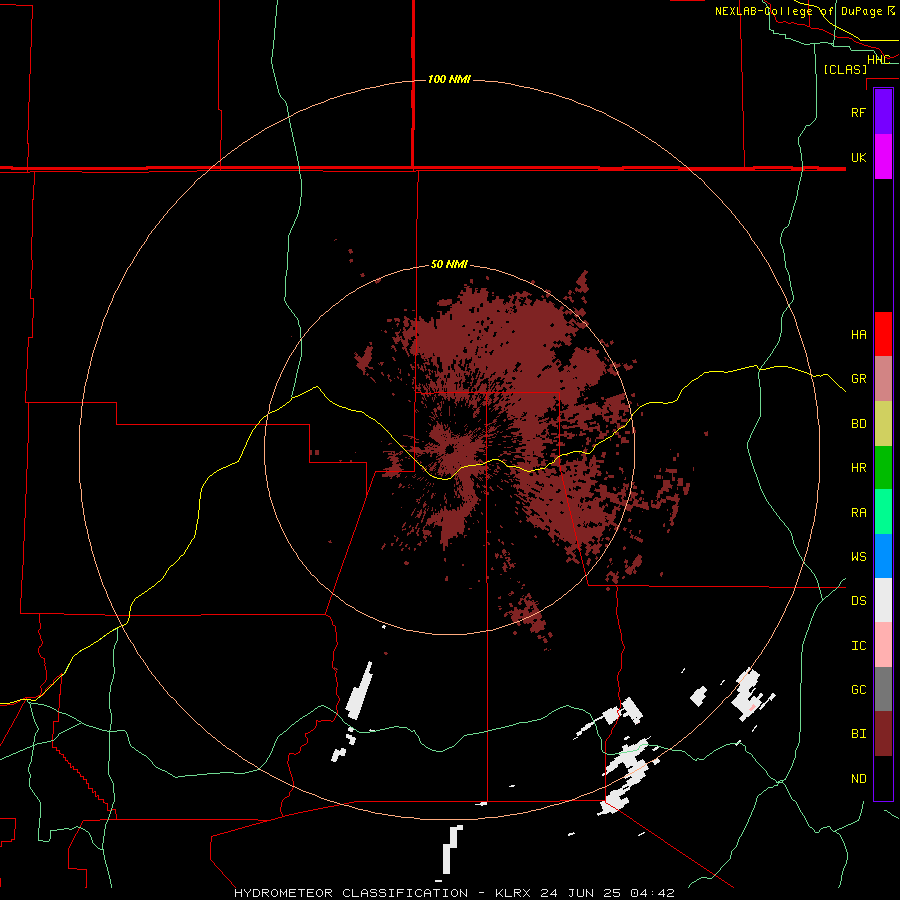Viewport: 900px width, 900px height.
Task: Click the blue WS legend swatch
Action: (883, 556)
